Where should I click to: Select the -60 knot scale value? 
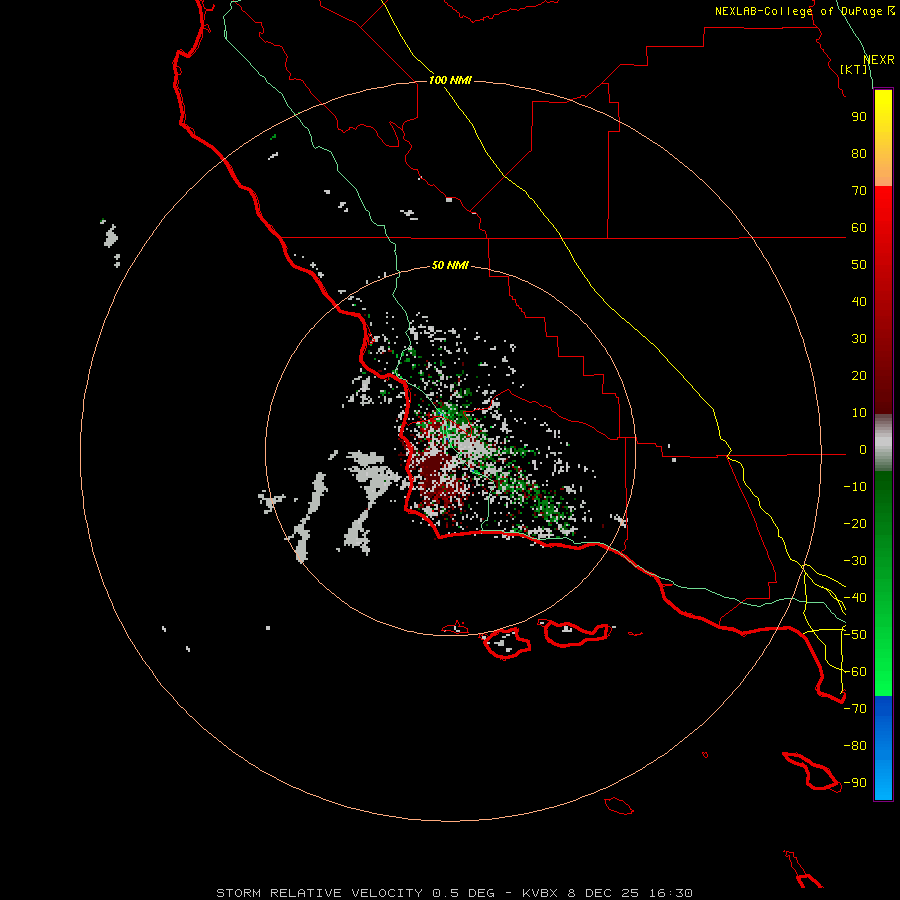[855, 672]
